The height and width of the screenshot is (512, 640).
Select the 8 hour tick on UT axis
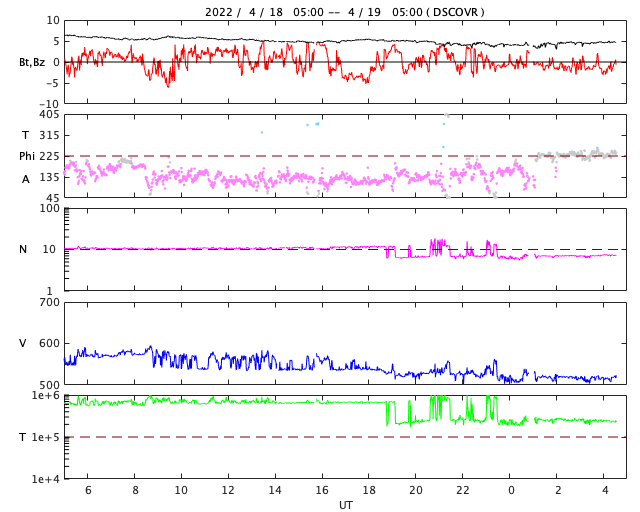click(x=135, y=490)
